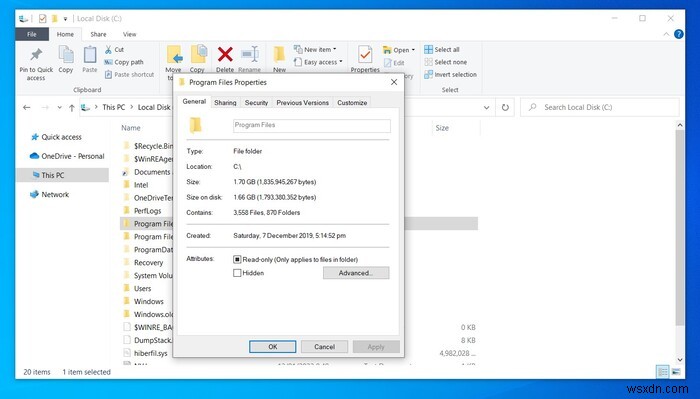Image resolution: width=700 pixels, height=399 pixels.
Task: Click the Size column header
Action: 442,128
